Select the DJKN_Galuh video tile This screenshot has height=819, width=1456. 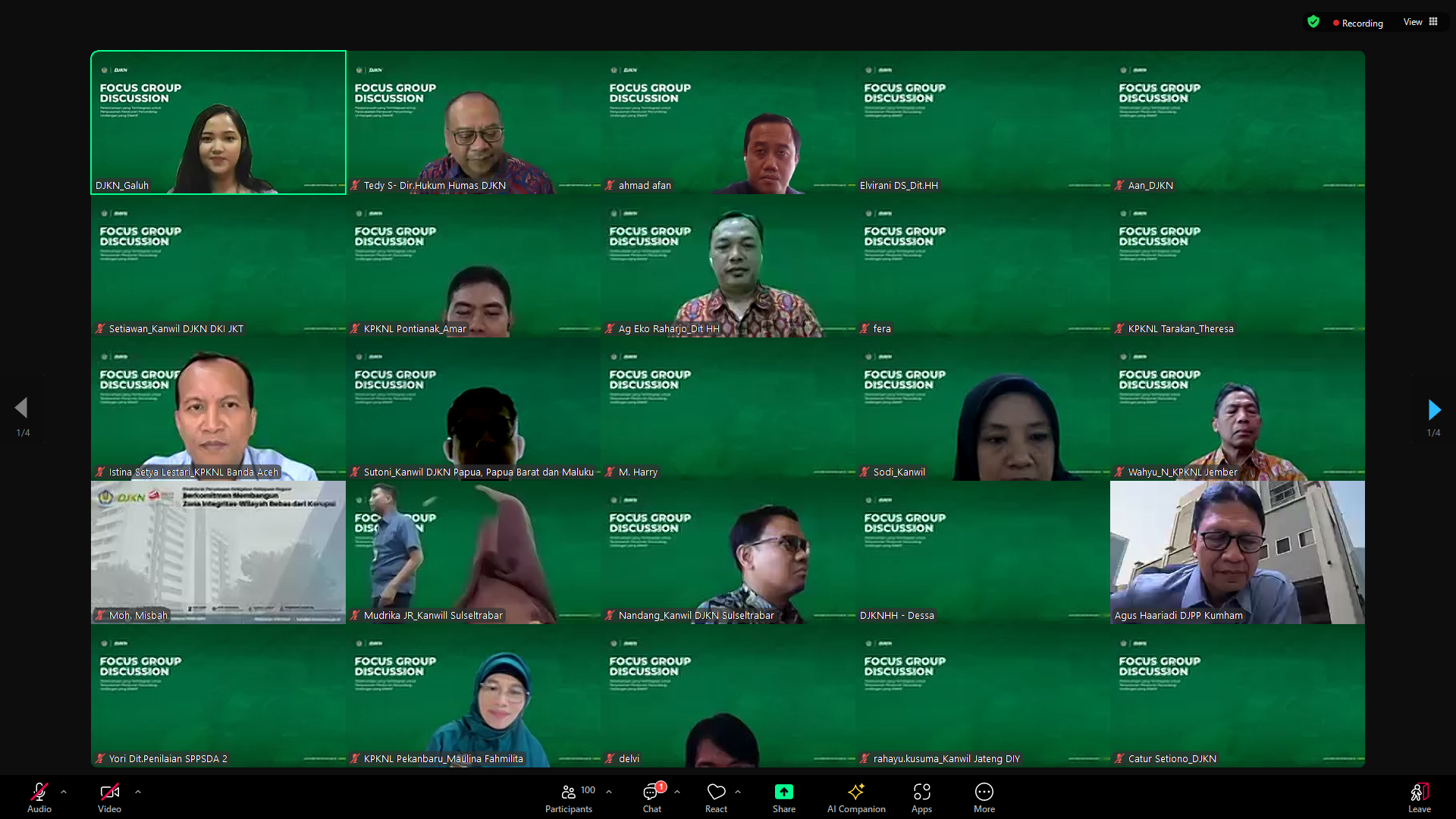218,123
